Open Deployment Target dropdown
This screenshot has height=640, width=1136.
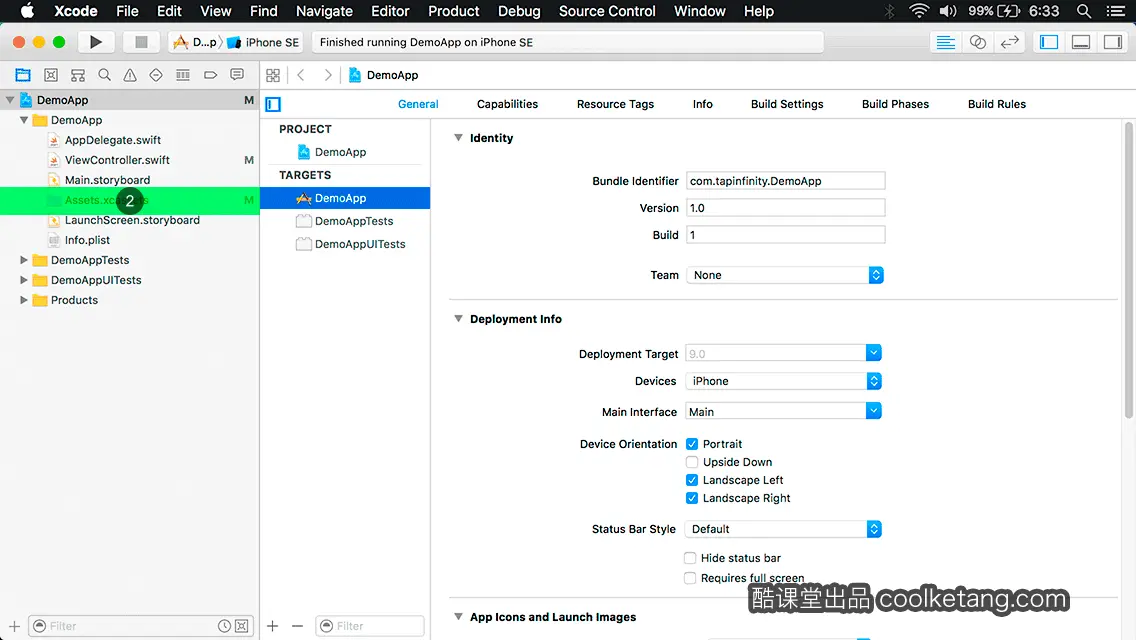pyautogui.click(x=873, y=353)
